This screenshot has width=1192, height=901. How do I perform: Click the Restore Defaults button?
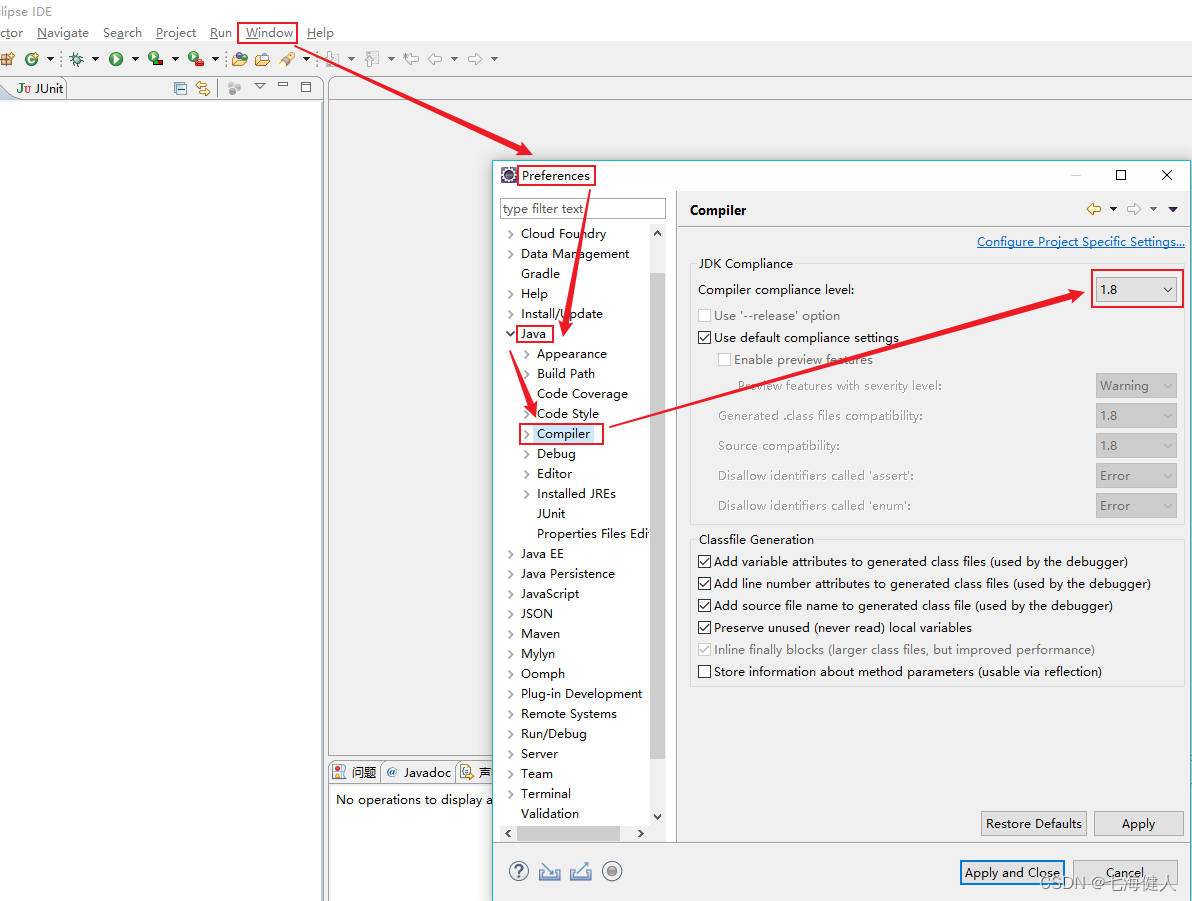pyautogui.click(x=1034, y=823)
